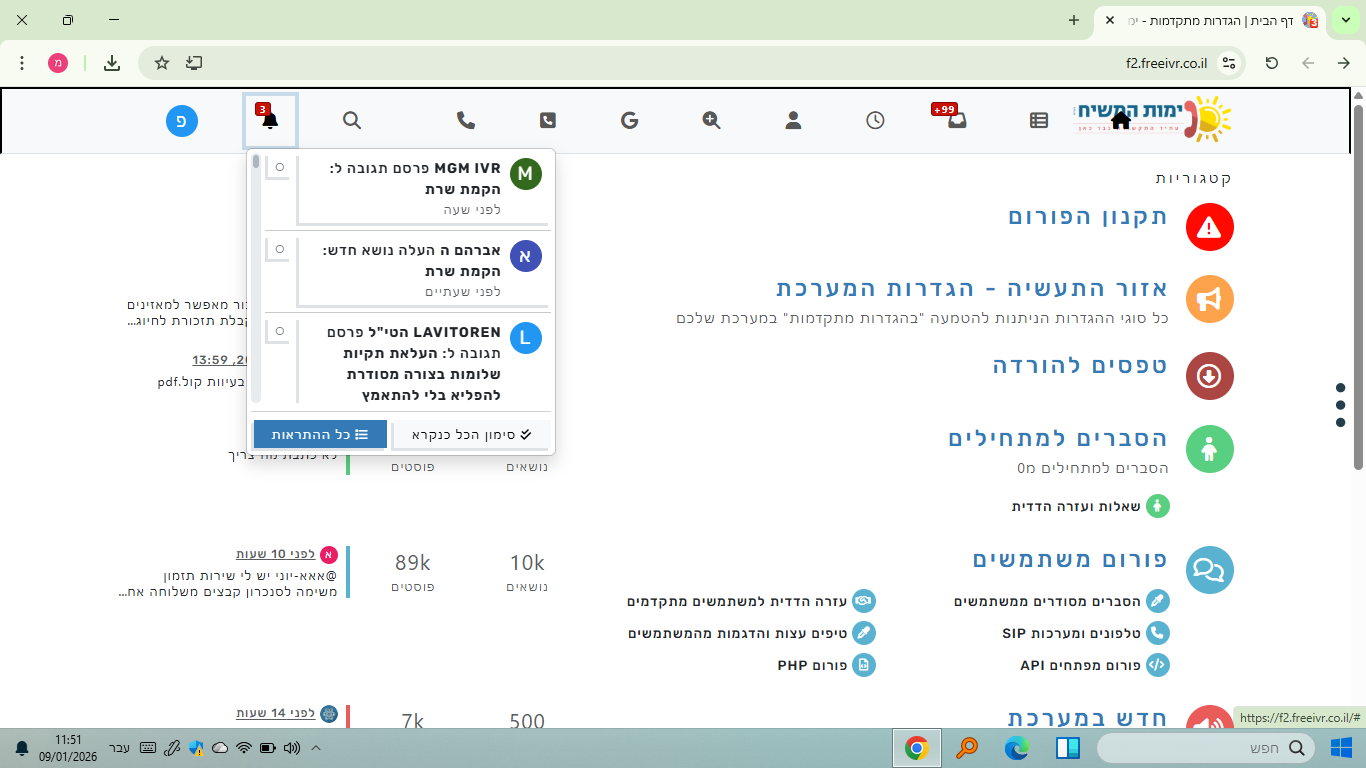Viewport: 1366px width, 768px height.
Task: Click the phone icon in the navigation bar
Action: coord(464,120)
